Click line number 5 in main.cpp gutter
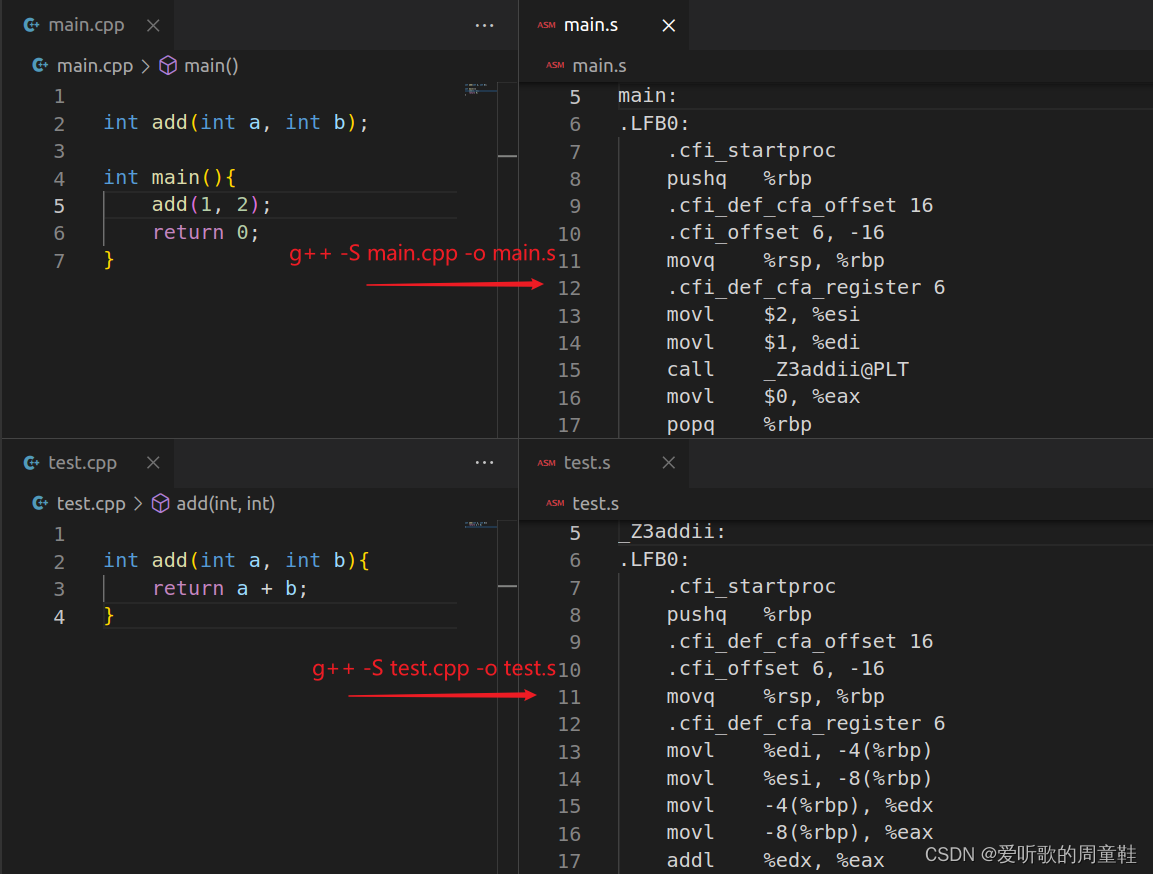This screenshot has height=874, width=1153. click(x=59, y=206)
